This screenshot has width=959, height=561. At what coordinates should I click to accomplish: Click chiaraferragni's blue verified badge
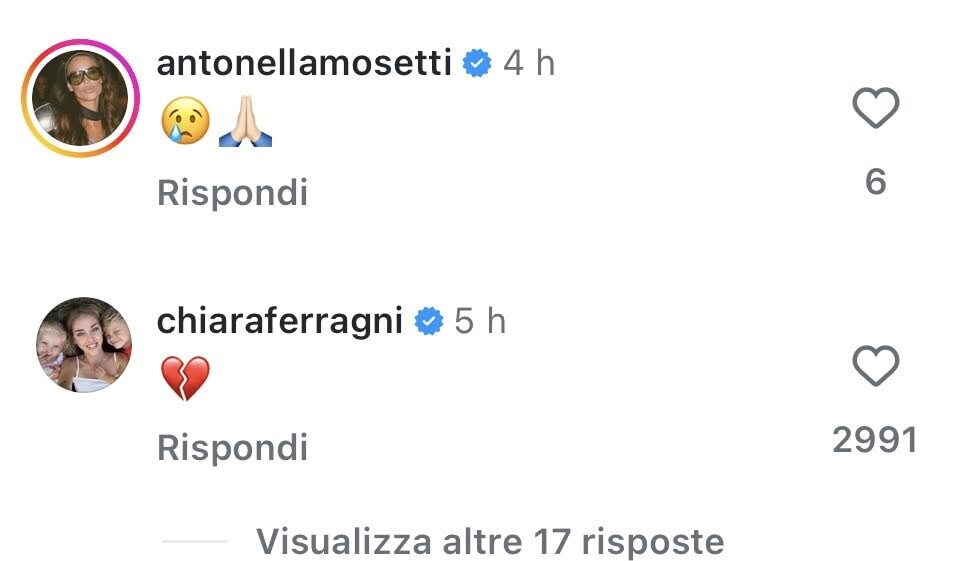click(x=429, y=322)
